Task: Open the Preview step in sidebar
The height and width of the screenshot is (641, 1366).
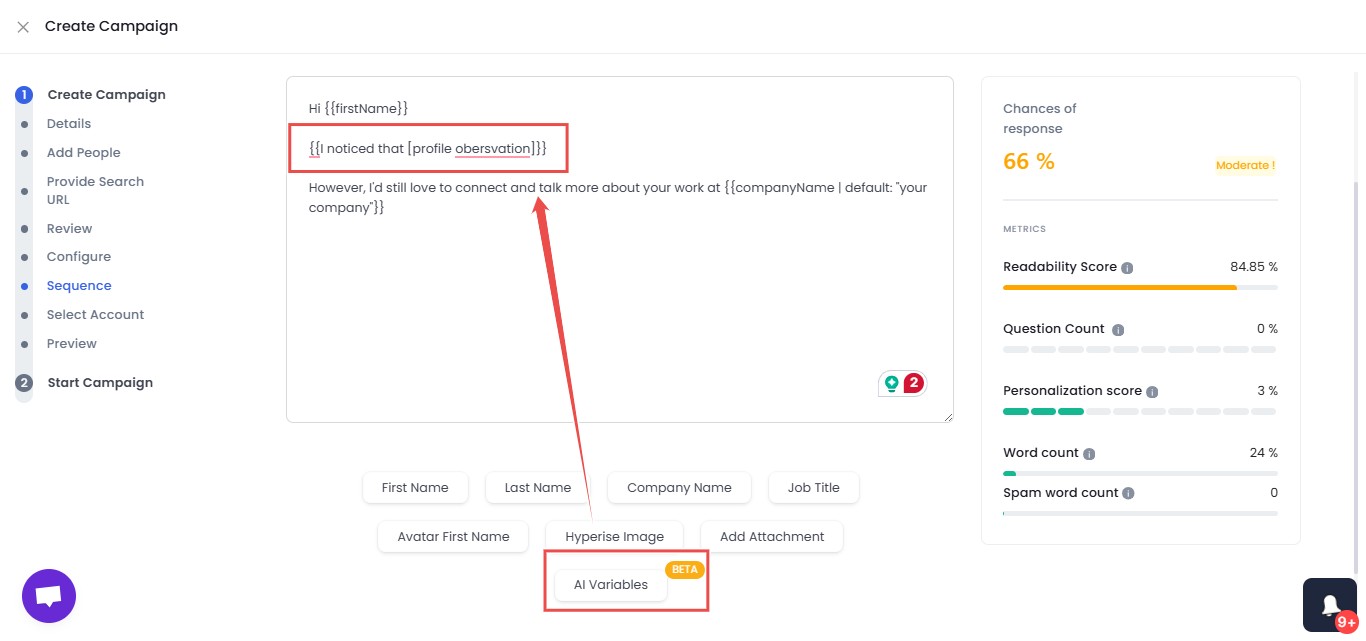Action: [x=71, y=343]
